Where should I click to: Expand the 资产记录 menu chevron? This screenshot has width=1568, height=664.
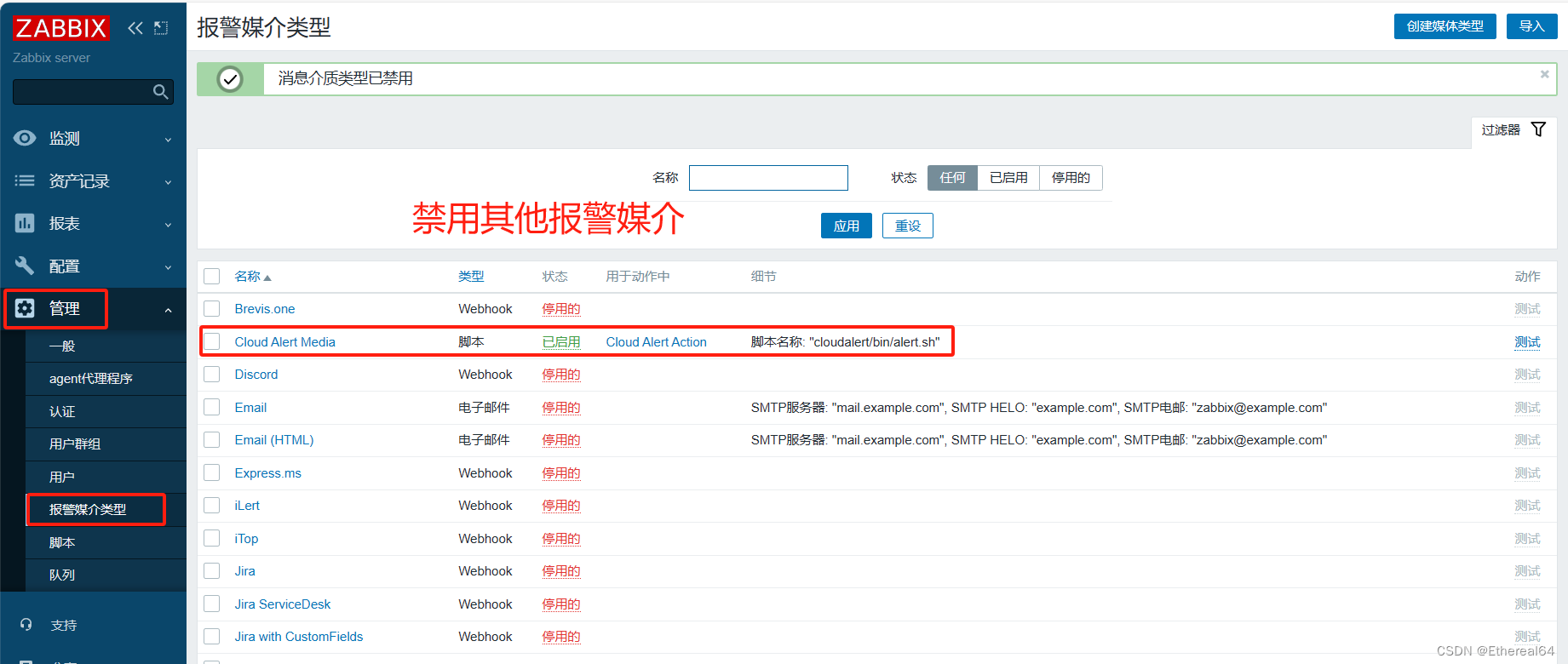tap(168, 182)
